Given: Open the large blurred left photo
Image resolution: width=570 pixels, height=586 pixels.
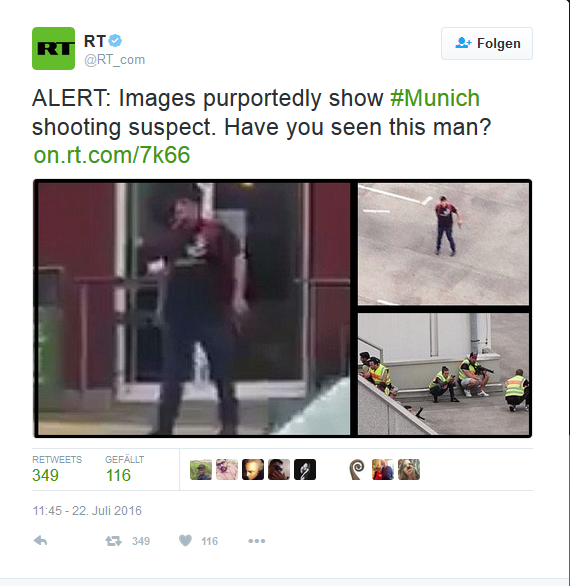Looking at the screenshot, I should [194, 309].
